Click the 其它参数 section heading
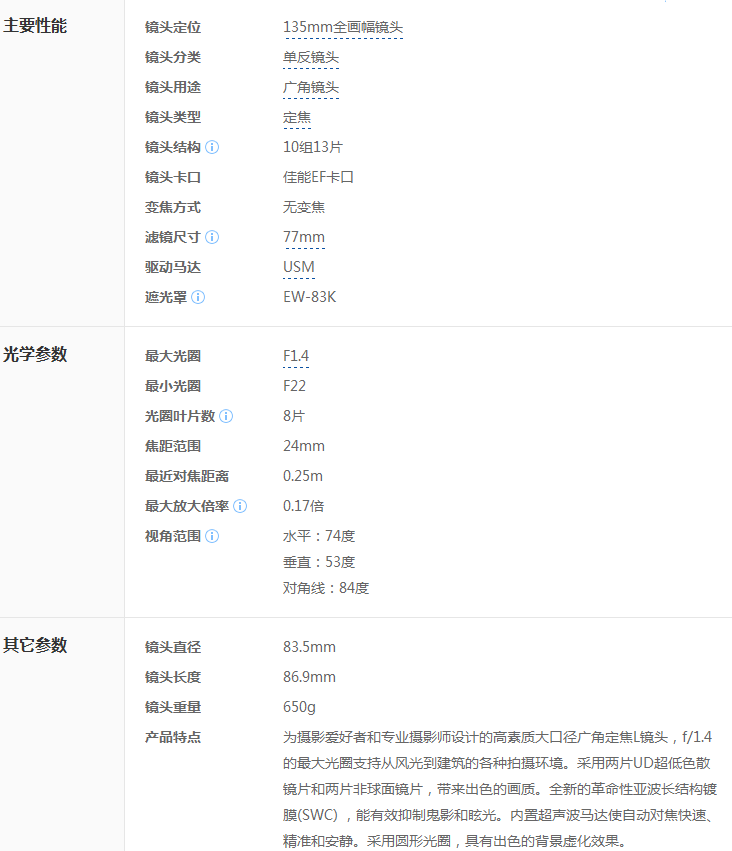The width and height of the screenshot is (732, 851). [x=35, y=645]
